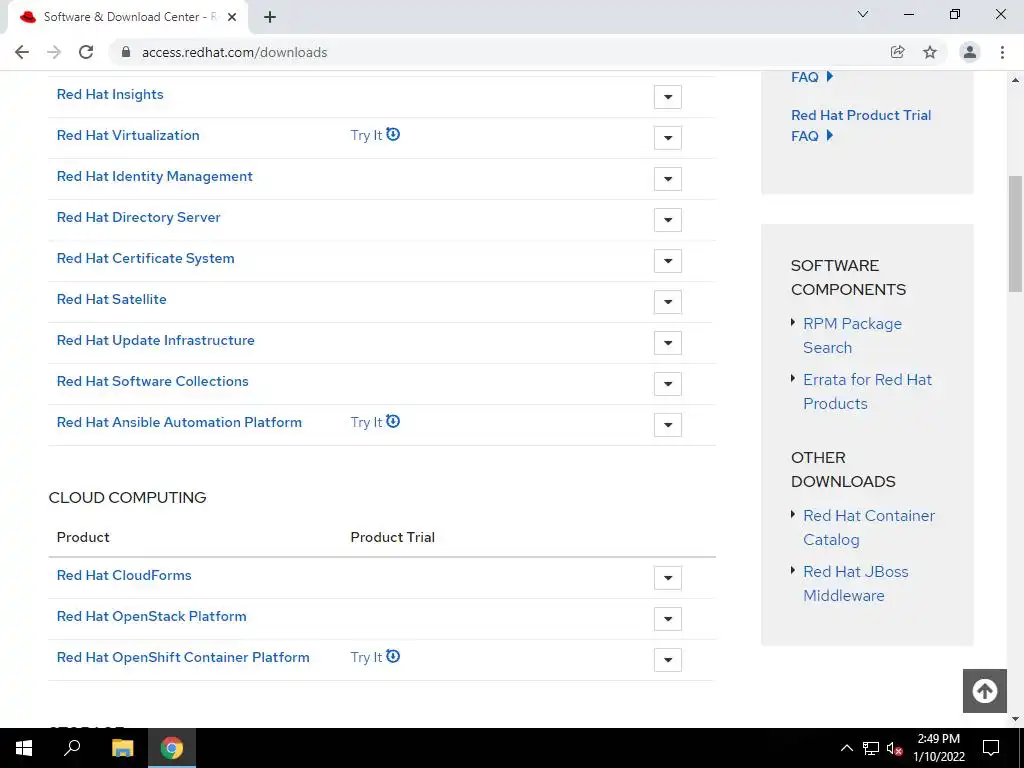Click Chrome icon in taskbar

pos(172,748)
